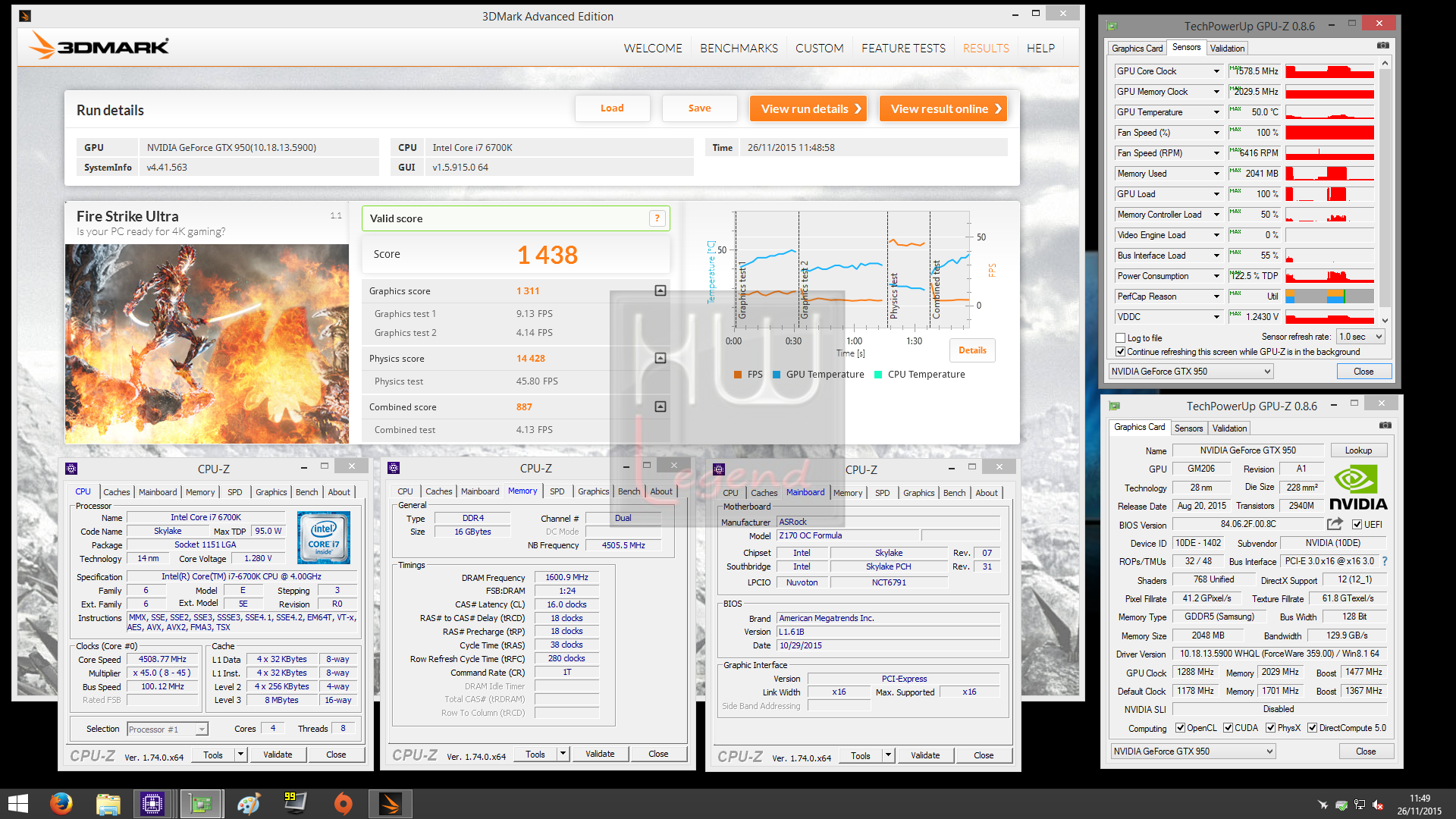1456x819 pixels.
Task: Click the orange FPS legend swatch
Action: click(738, 375)
